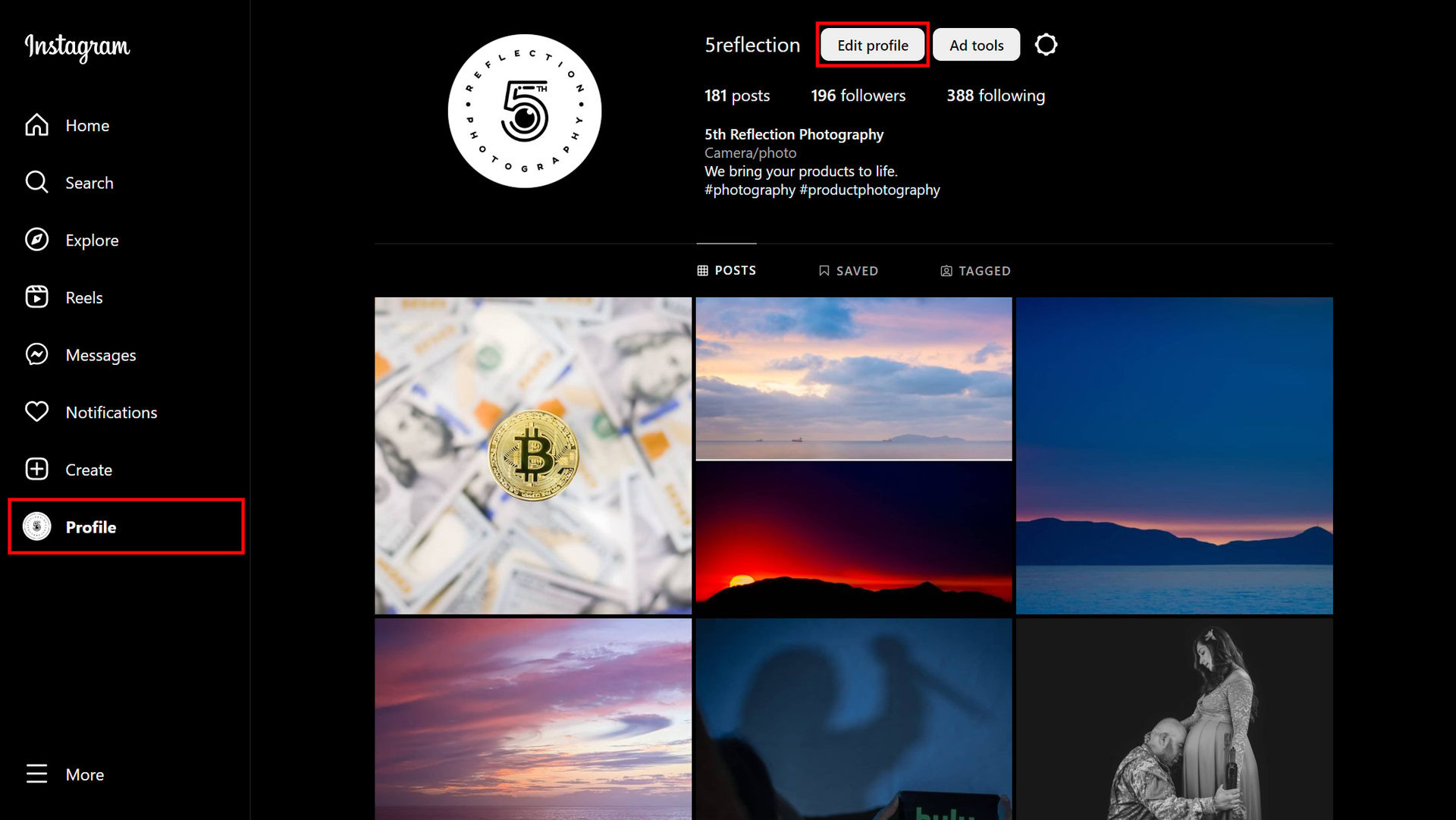The width and height of the screenshot is (1456, 820).
Task: Select the Profile menu item
Action: point(91,527)
